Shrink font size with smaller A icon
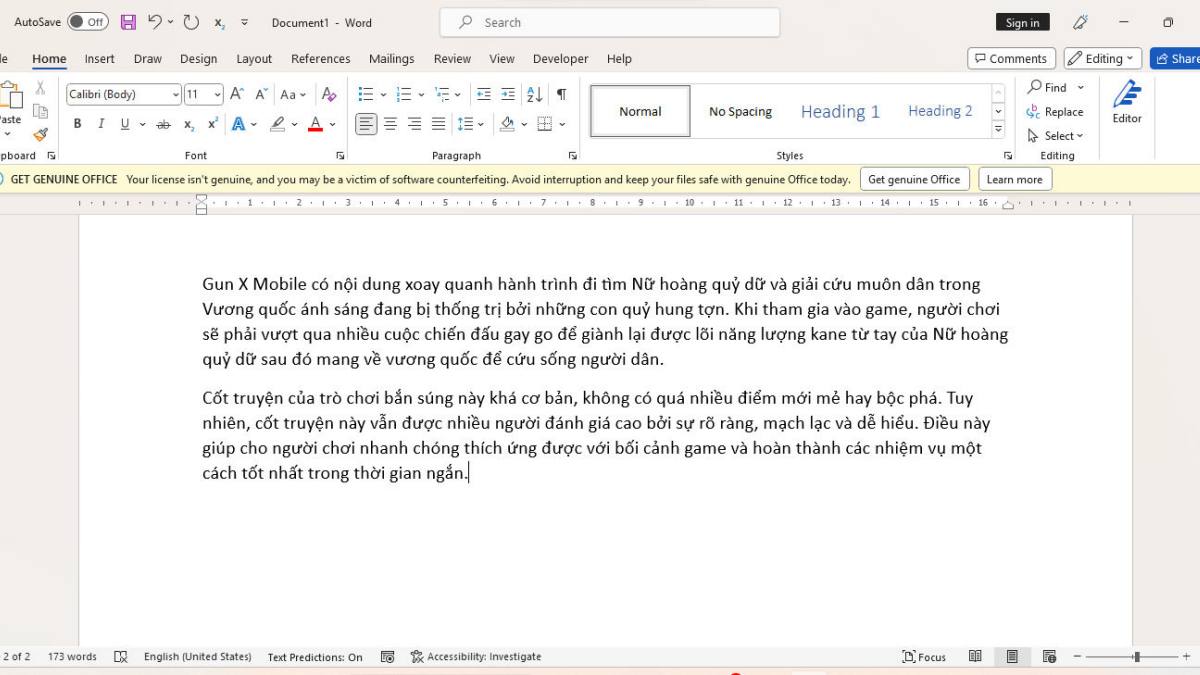 pos(261,94)
